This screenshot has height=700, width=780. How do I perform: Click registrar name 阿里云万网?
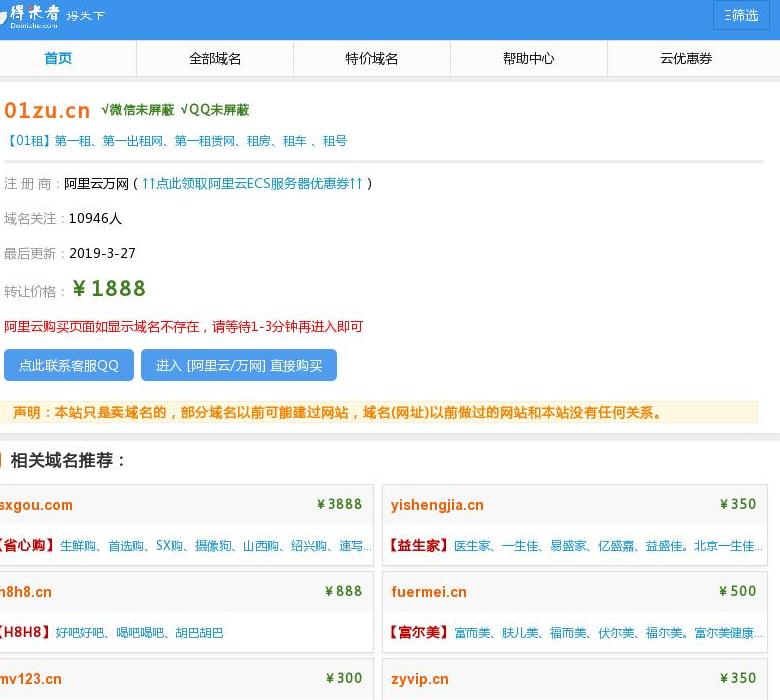click(97, 184)
